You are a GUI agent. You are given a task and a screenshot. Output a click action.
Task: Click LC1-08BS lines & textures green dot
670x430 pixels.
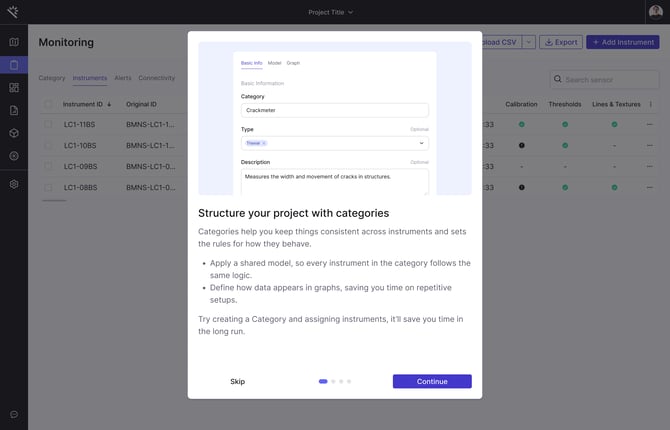(614, 187)
